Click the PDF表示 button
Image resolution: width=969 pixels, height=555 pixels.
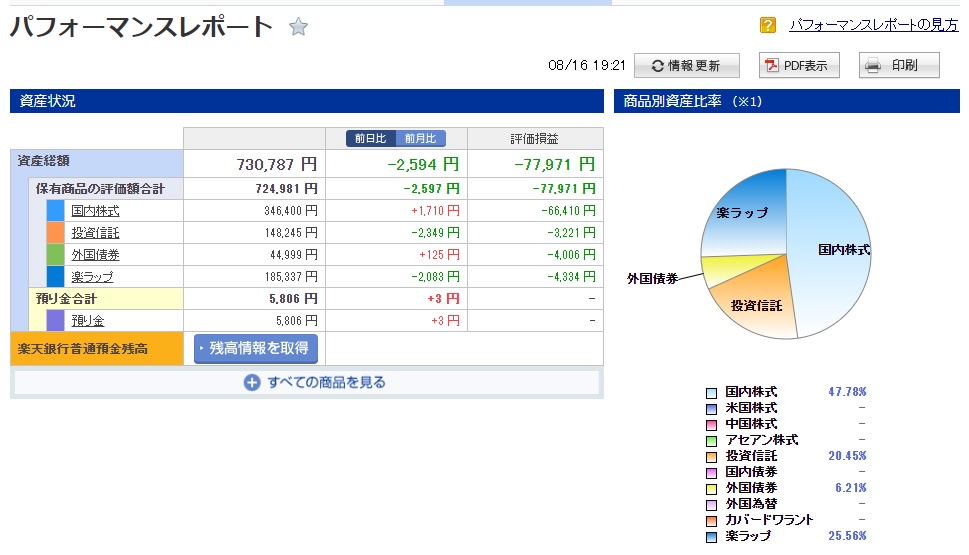[799, 66]
